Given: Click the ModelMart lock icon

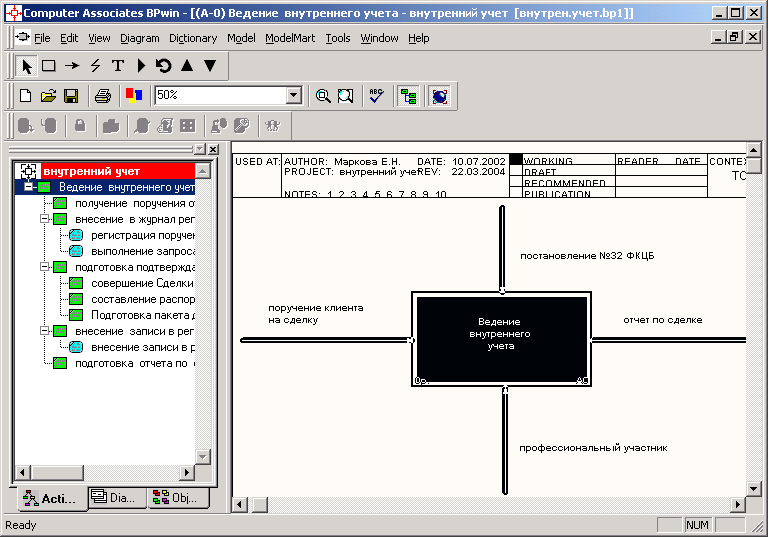Looking at the screenshot, I should coord(80,126).
